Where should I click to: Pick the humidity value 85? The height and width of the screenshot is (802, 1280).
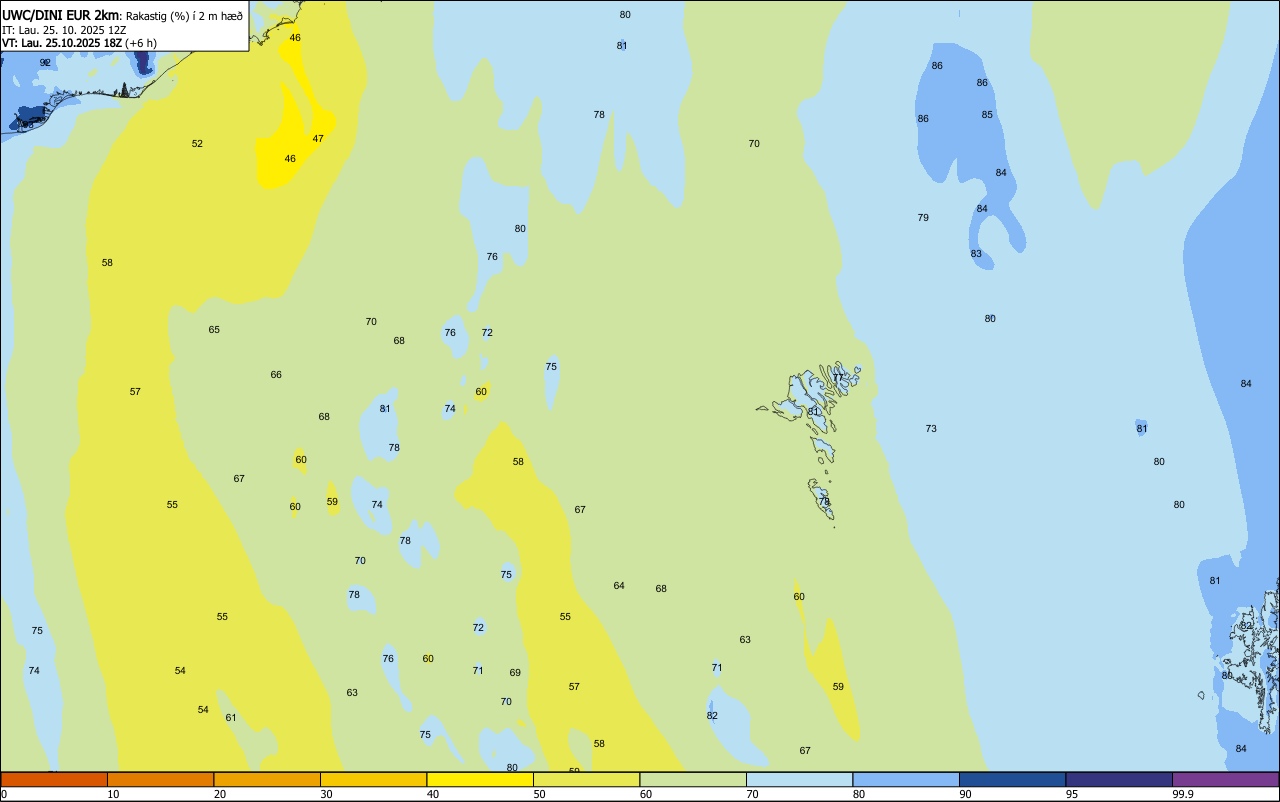pyautogui.click(x=987, y=115)
